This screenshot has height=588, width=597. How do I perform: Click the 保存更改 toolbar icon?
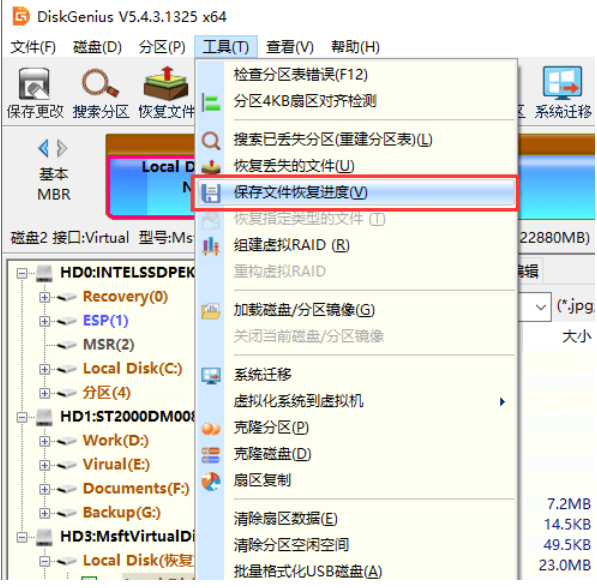(34, 84)
